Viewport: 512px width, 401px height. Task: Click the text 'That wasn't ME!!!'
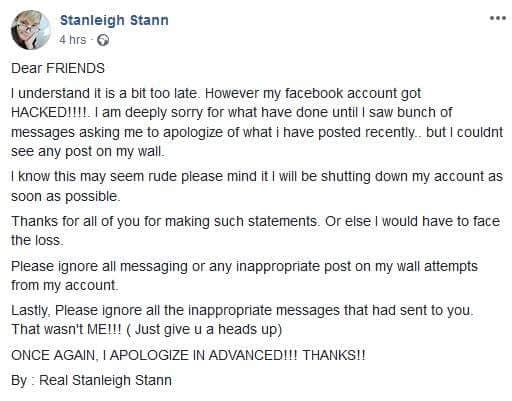(x=66, y=329)
